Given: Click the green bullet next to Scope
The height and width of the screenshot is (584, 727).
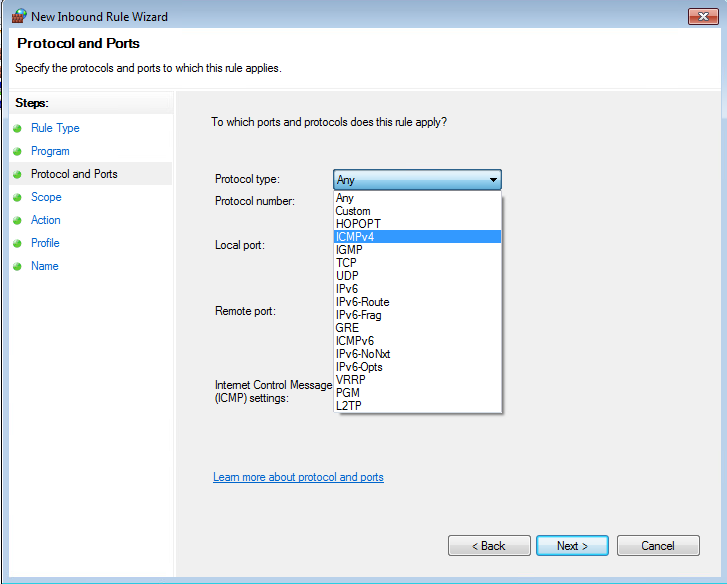Looking at the screenshot, I should point(18,197).
